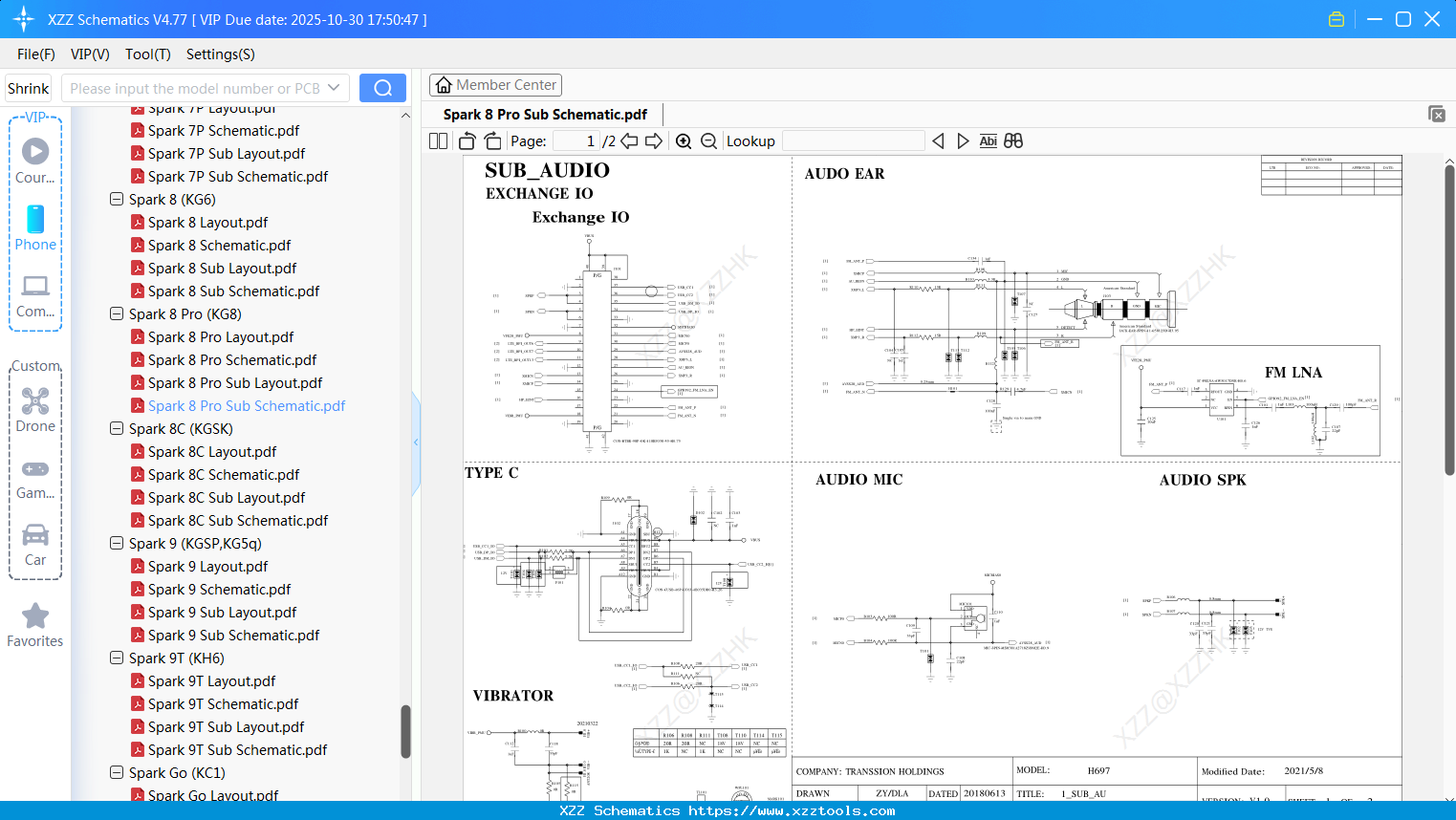The image size is (1456, 820).
Task: Open the Tool(T) menu
Action: (147, 54)
